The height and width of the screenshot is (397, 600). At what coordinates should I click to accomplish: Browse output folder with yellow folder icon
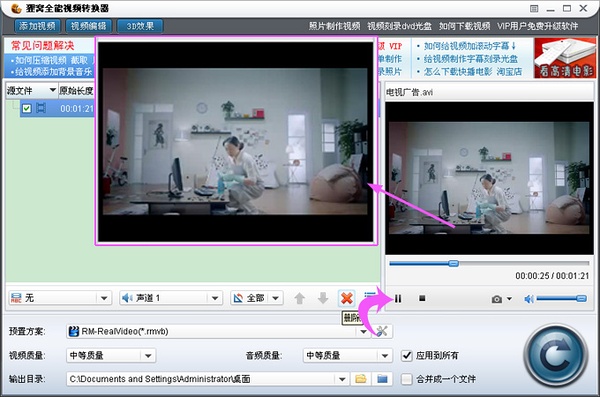[360, 379]
